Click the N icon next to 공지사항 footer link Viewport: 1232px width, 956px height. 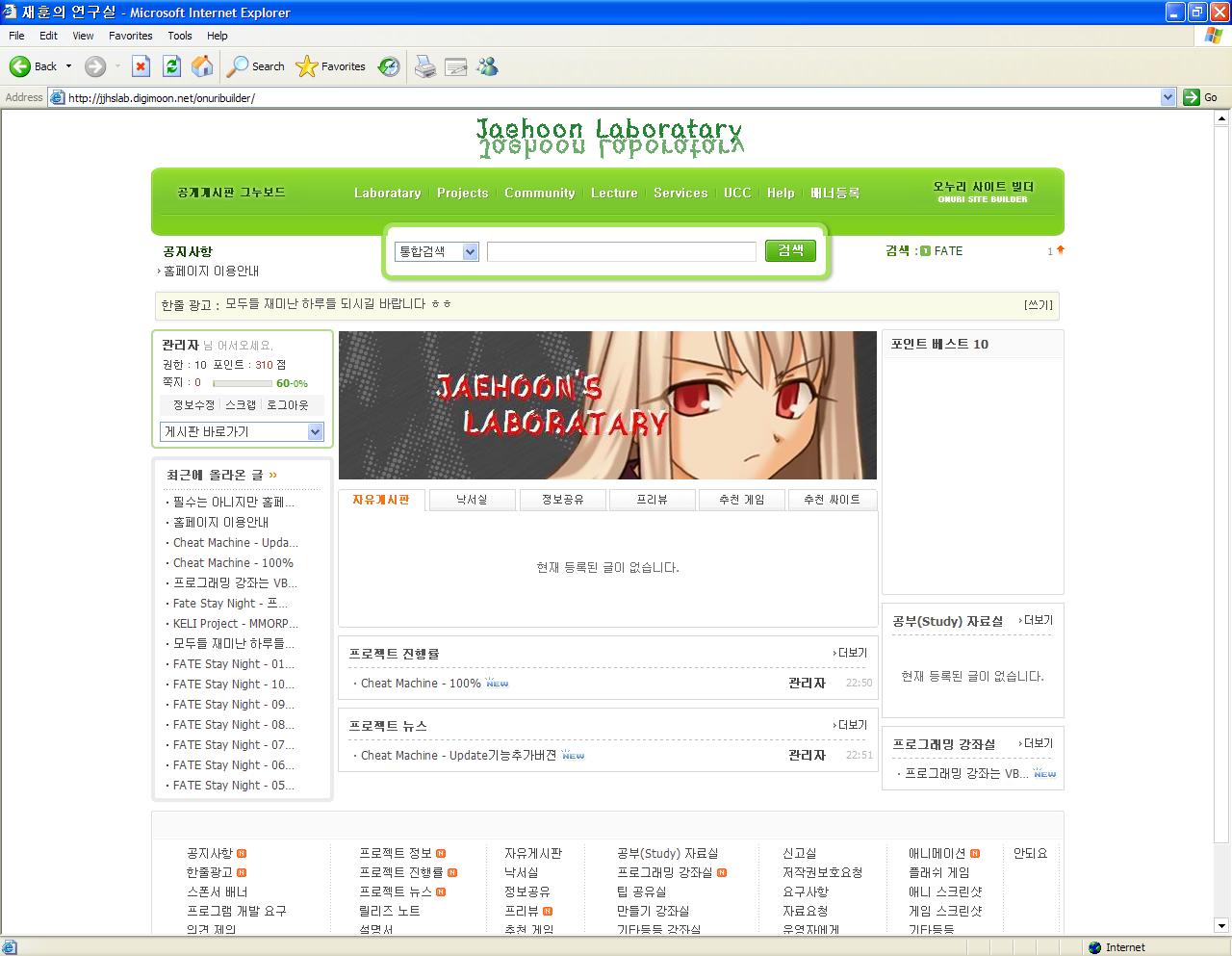[242, 854]
